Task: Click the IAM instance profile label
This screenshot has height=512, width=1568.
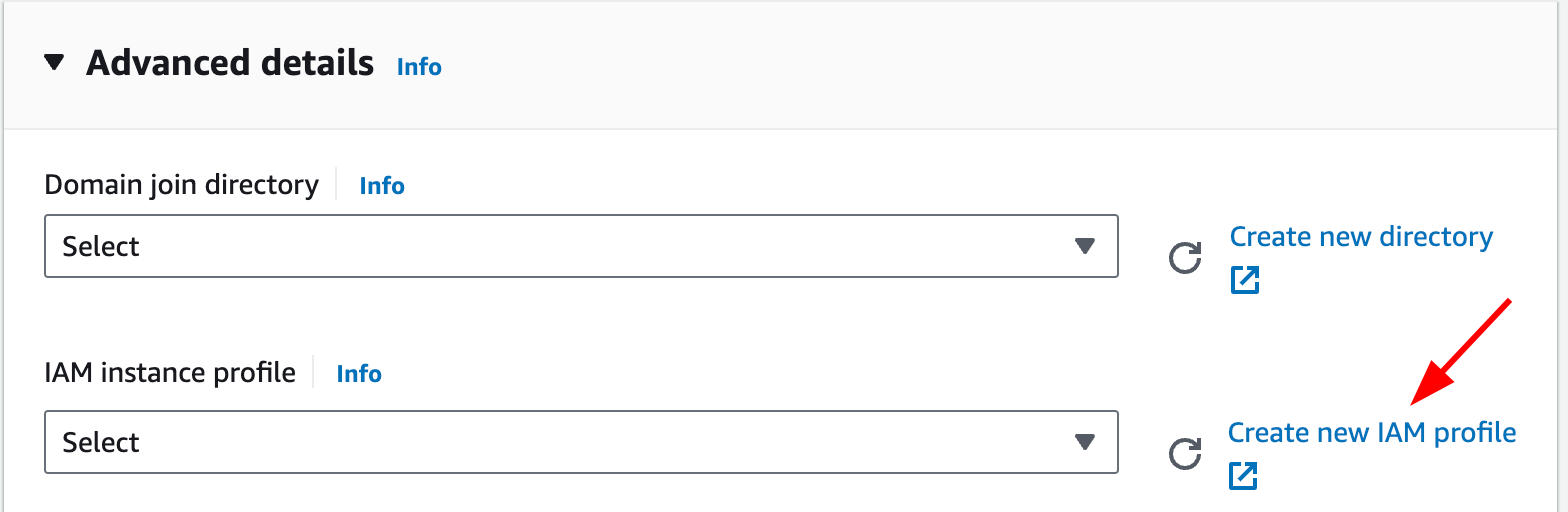Action: pyautogui.click(x=170, y=373)
